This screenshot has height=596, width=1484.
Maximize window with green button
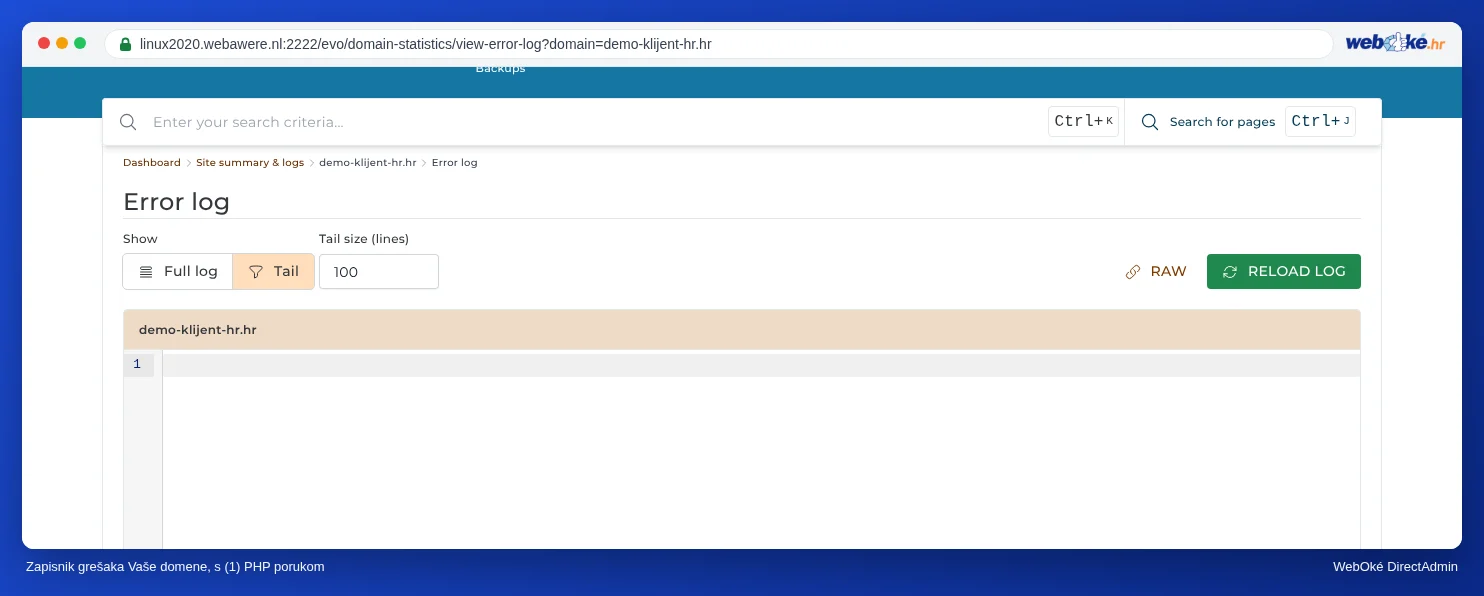click(x=80, y=43)
